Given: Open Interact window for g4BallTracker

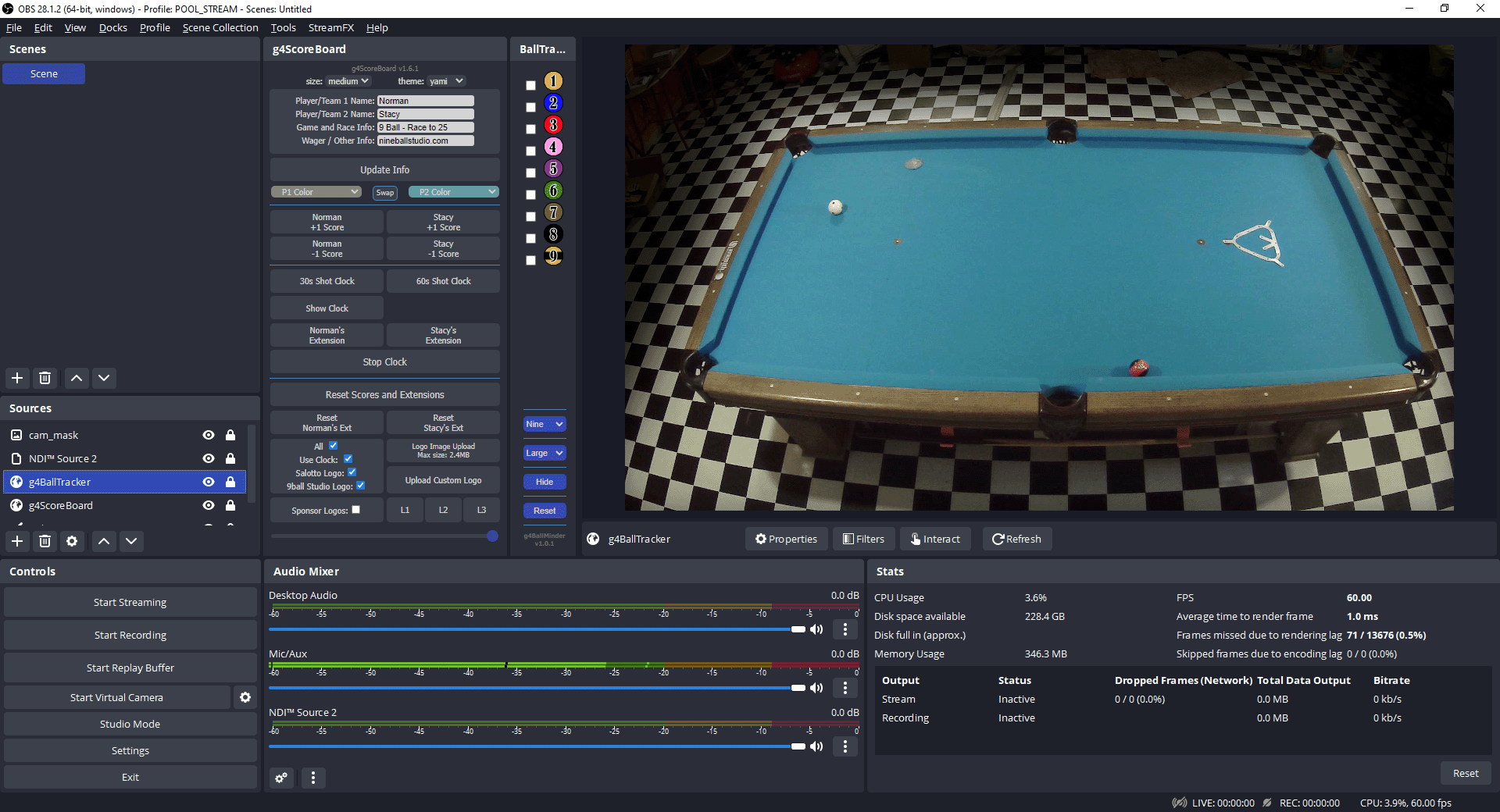Looking at the screenshot, I should point(935,539).
